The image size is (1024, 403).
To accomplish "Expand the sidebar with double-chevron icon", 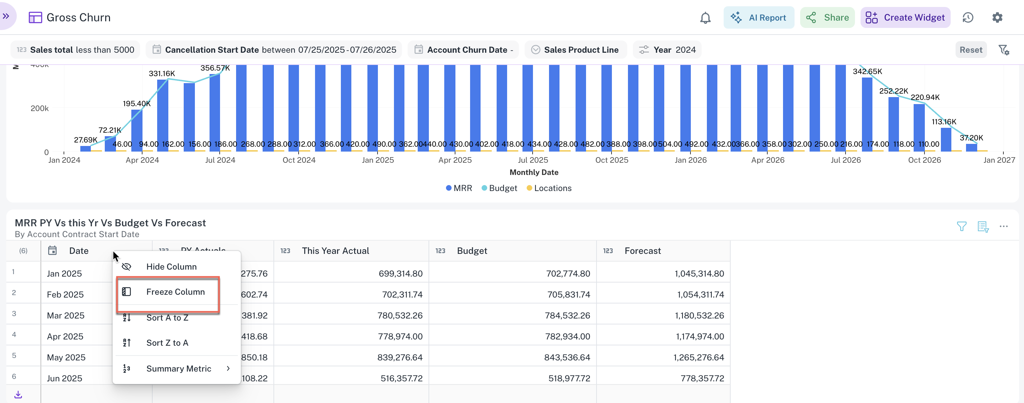I will point(6,17).
